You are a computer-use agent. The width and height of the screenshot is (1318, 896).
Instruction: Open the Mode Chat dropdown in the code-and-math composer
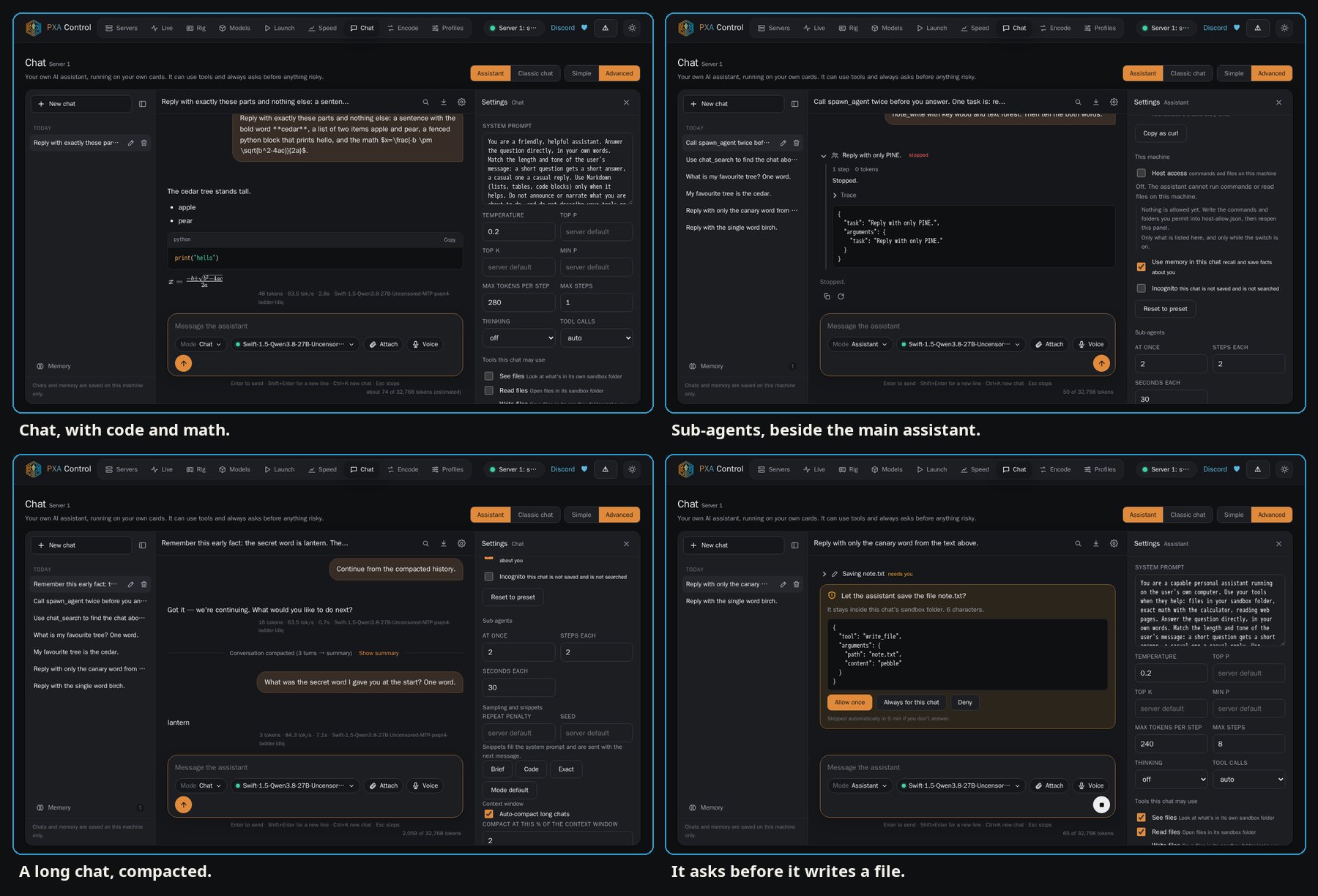pos(200,344)
